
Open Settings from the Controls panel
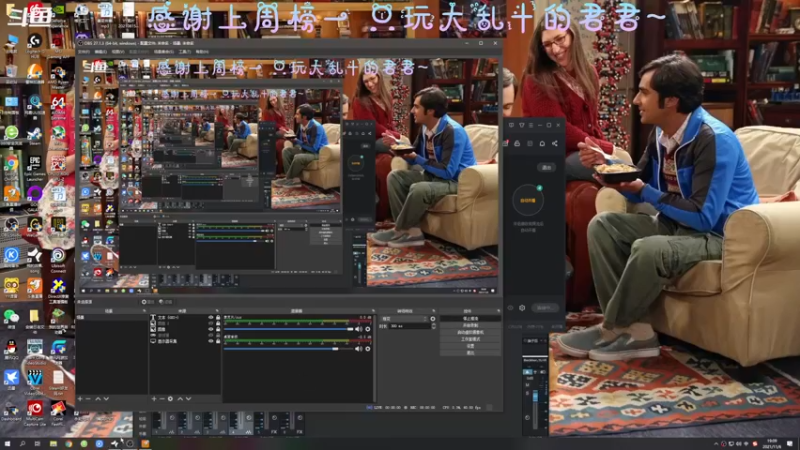pos(470,346)
